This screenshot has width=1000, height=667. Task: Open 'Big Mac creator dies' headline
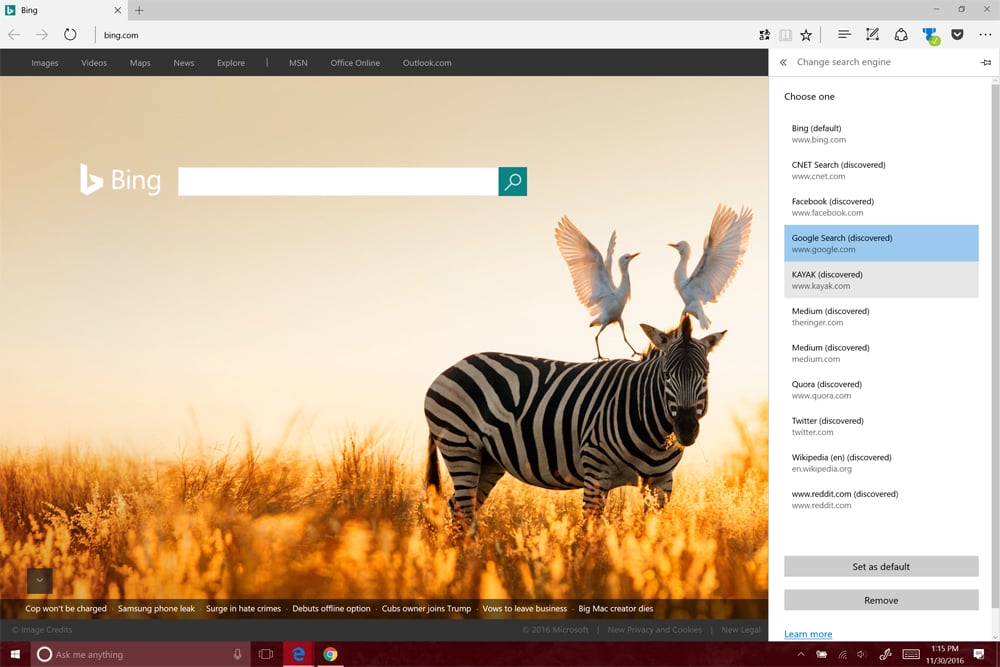[615, 608]
